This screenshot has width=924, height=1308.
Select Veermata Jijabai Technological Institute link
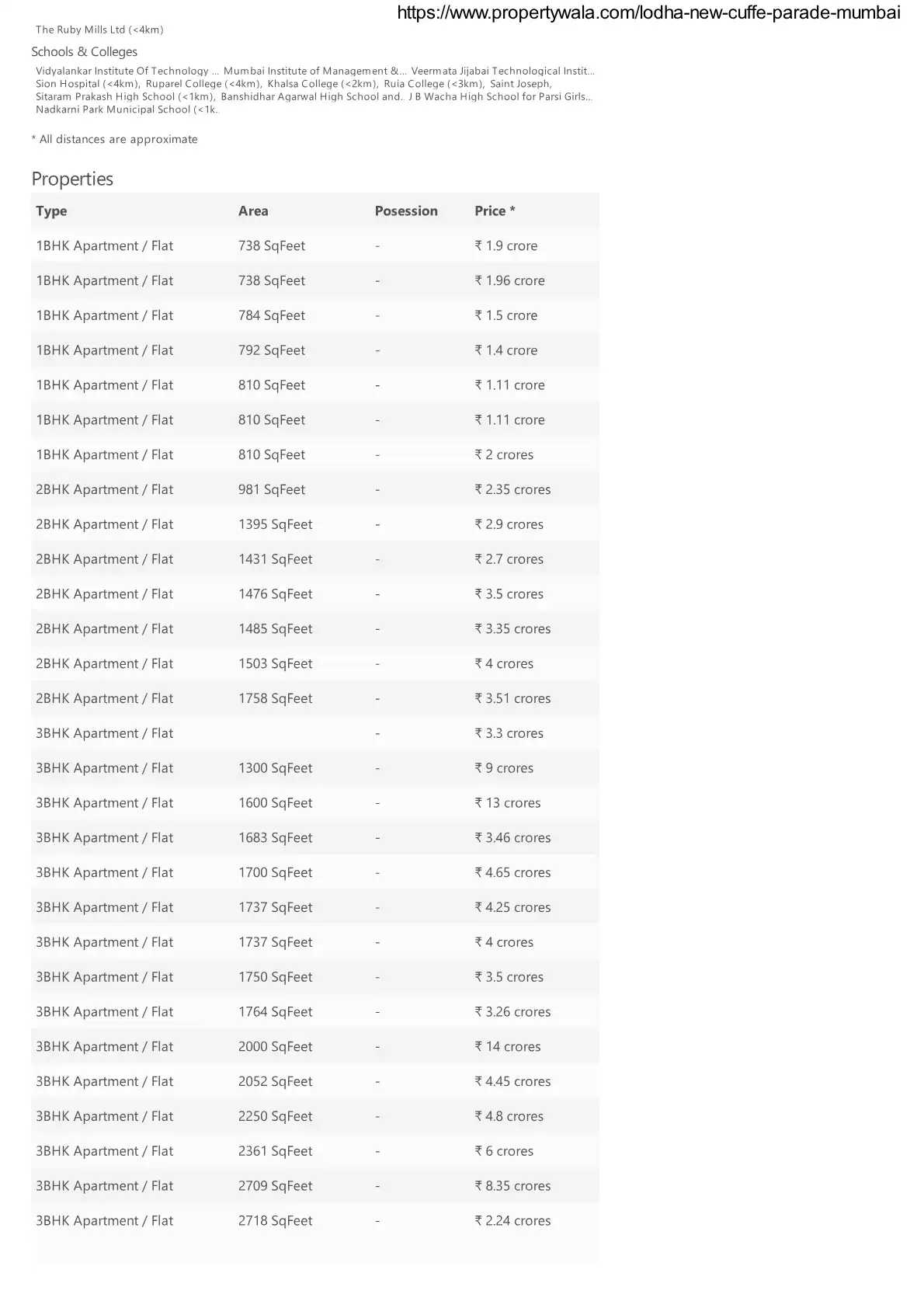tap(502, 71)
